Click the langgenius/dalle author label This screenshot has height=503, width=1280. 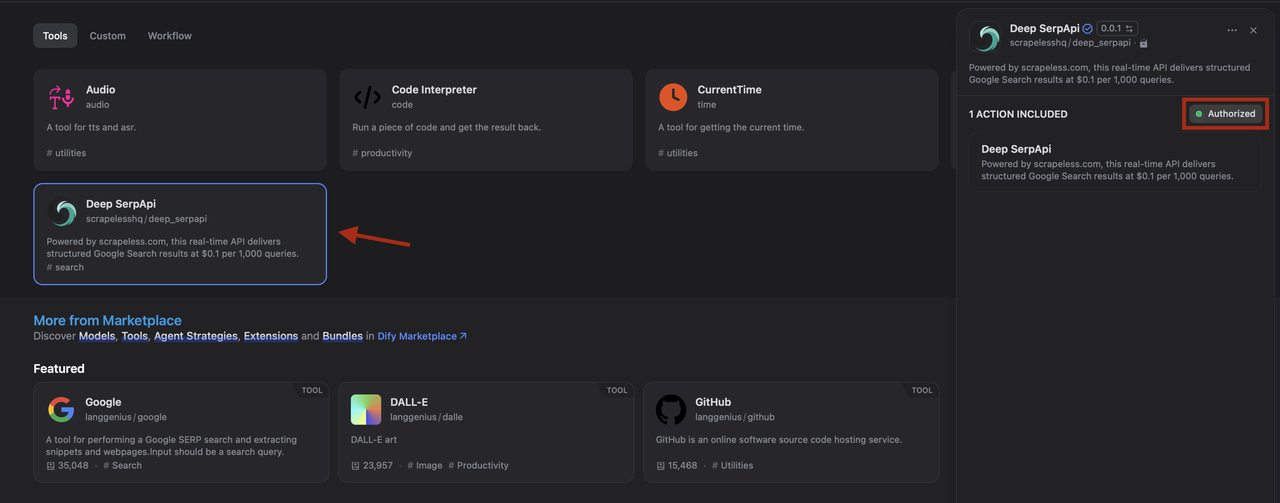(427, 417)
